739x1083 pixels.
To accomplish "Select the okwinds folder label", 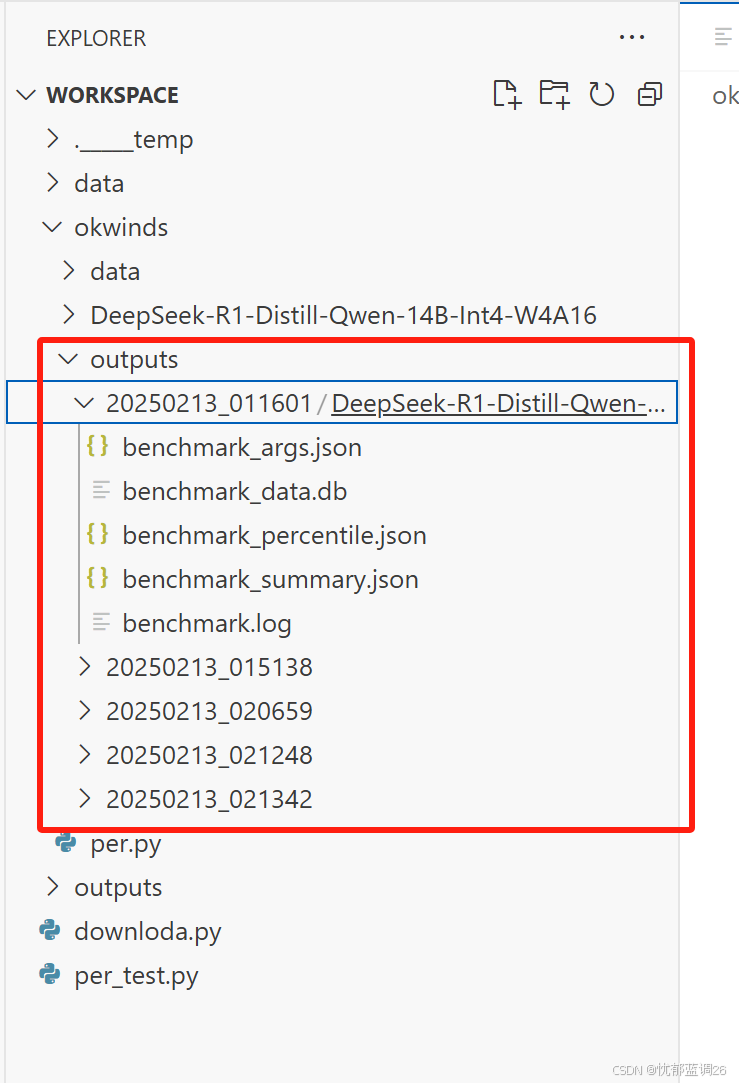I will point(121,227).
